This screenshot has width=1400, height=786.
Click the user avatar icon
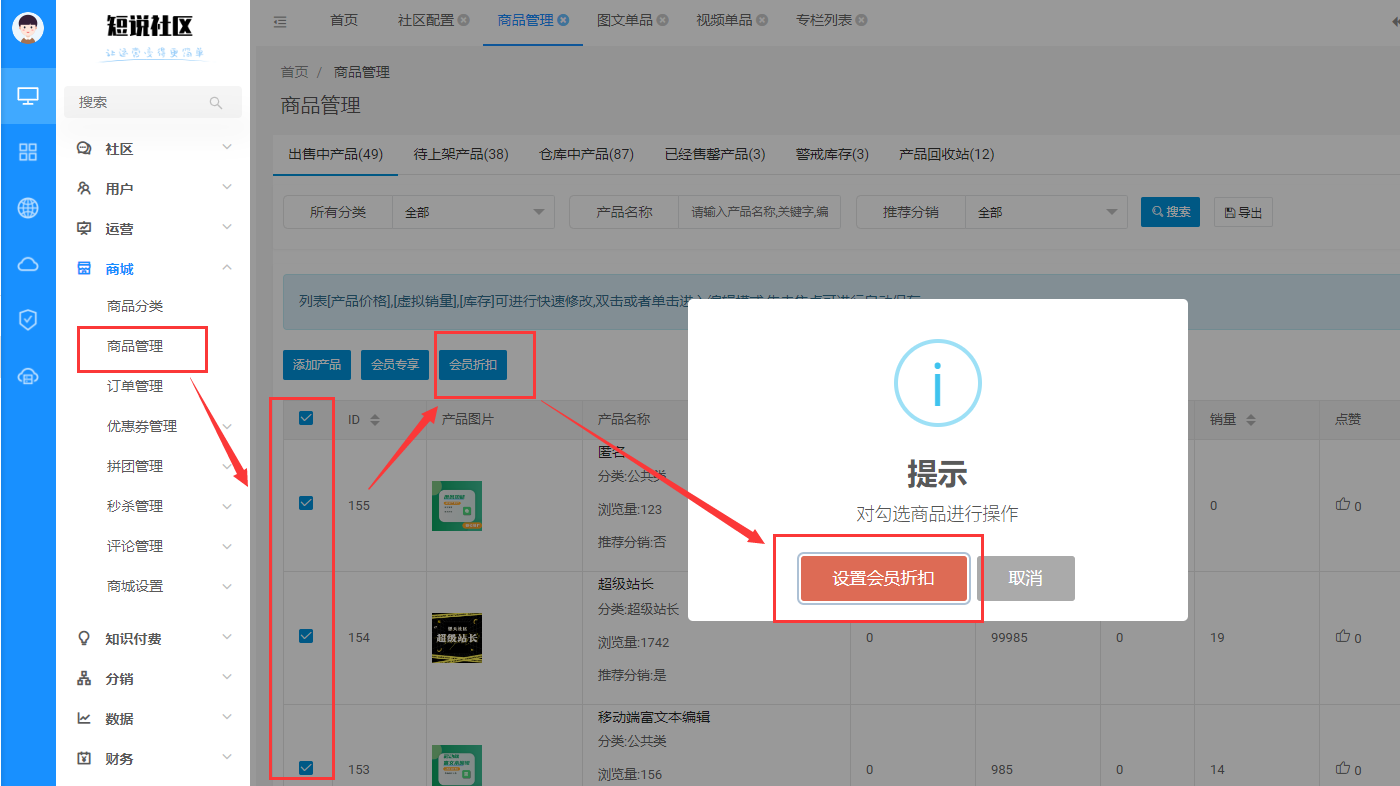28,28
